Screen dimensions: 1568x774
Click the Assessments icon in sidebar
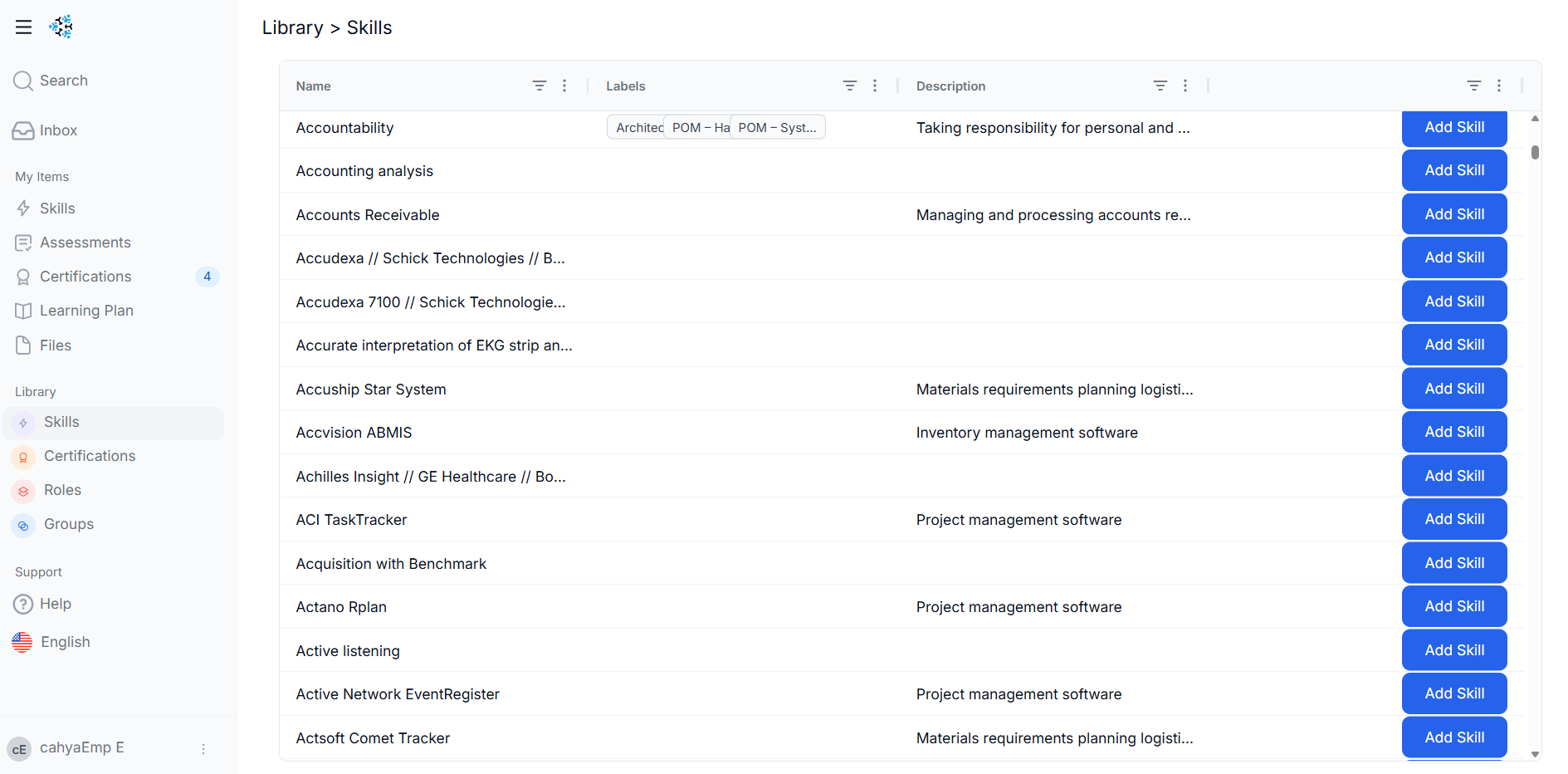(x=23, y=242)
